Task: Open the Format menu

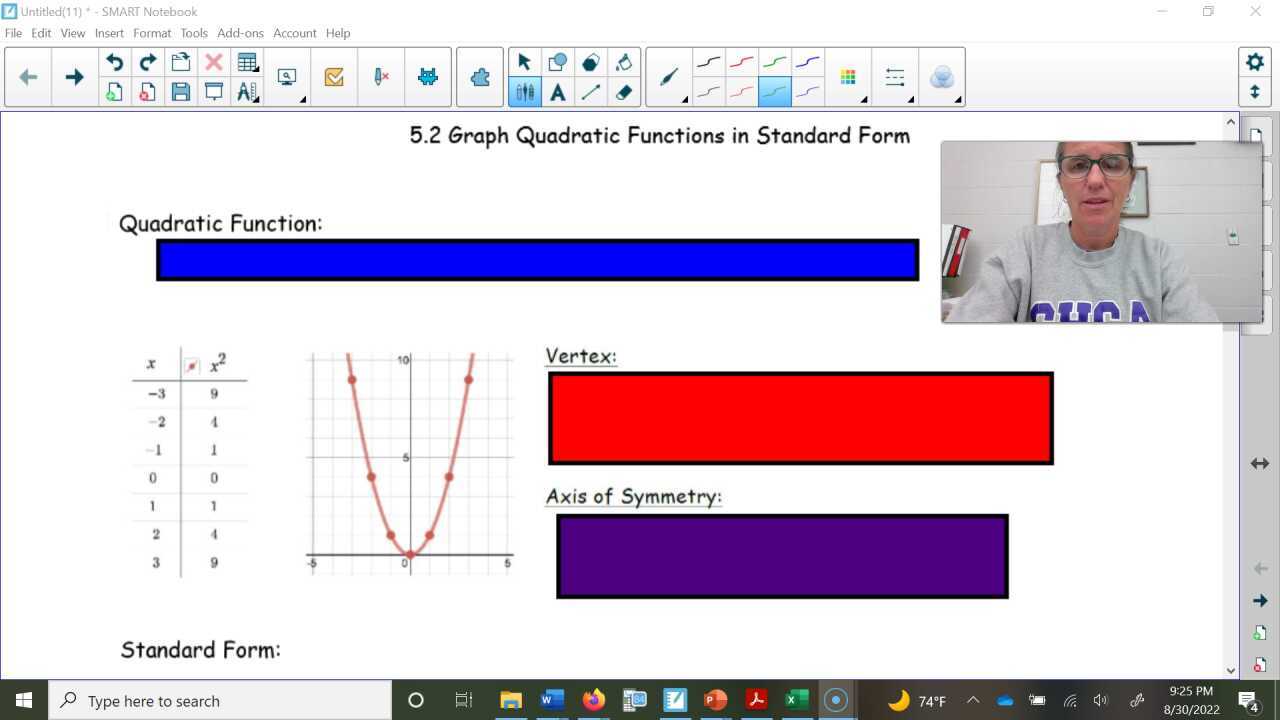Action: coord(152,33)
